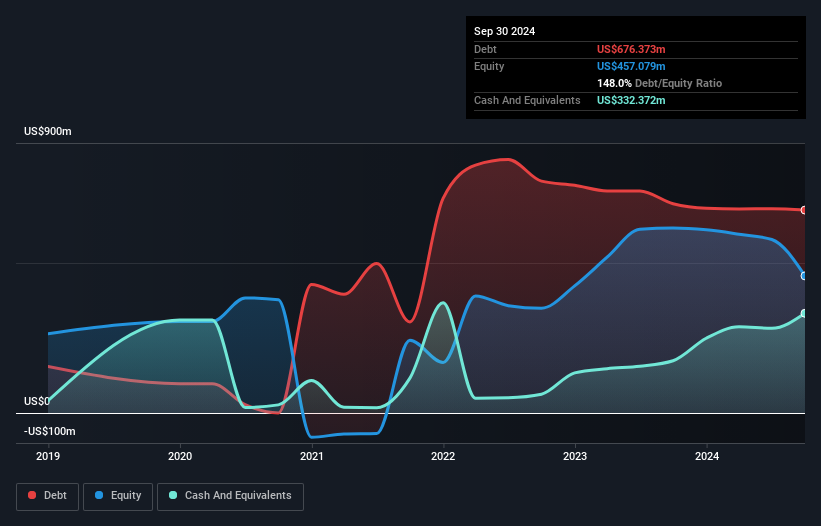
Task: Click the 2024 x-axis label
Action: tap(707, 456)
